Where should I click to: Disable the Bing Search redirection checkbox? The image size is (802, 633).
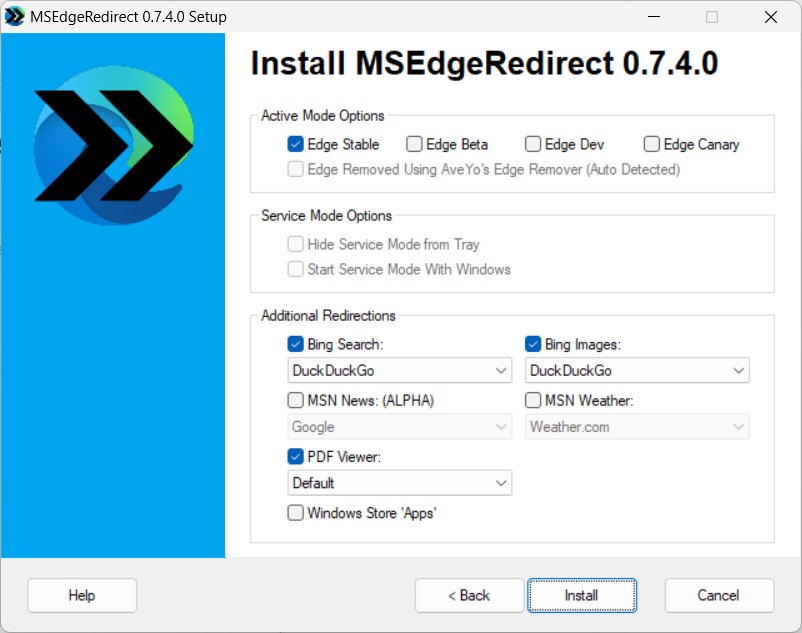tap(296, 344)
